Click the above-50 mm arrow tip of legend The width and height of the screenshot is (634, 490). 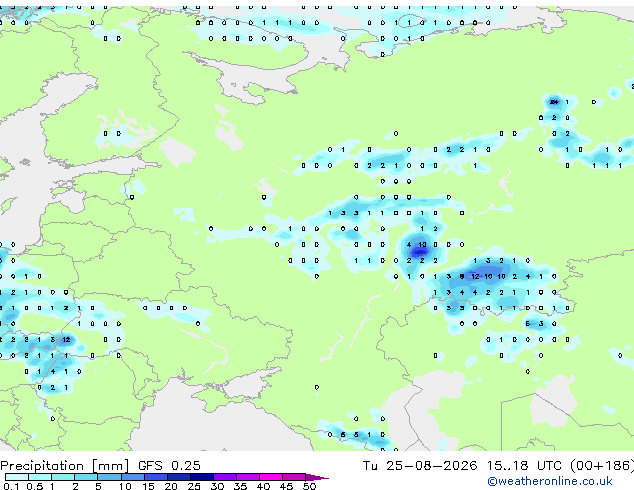317,477
